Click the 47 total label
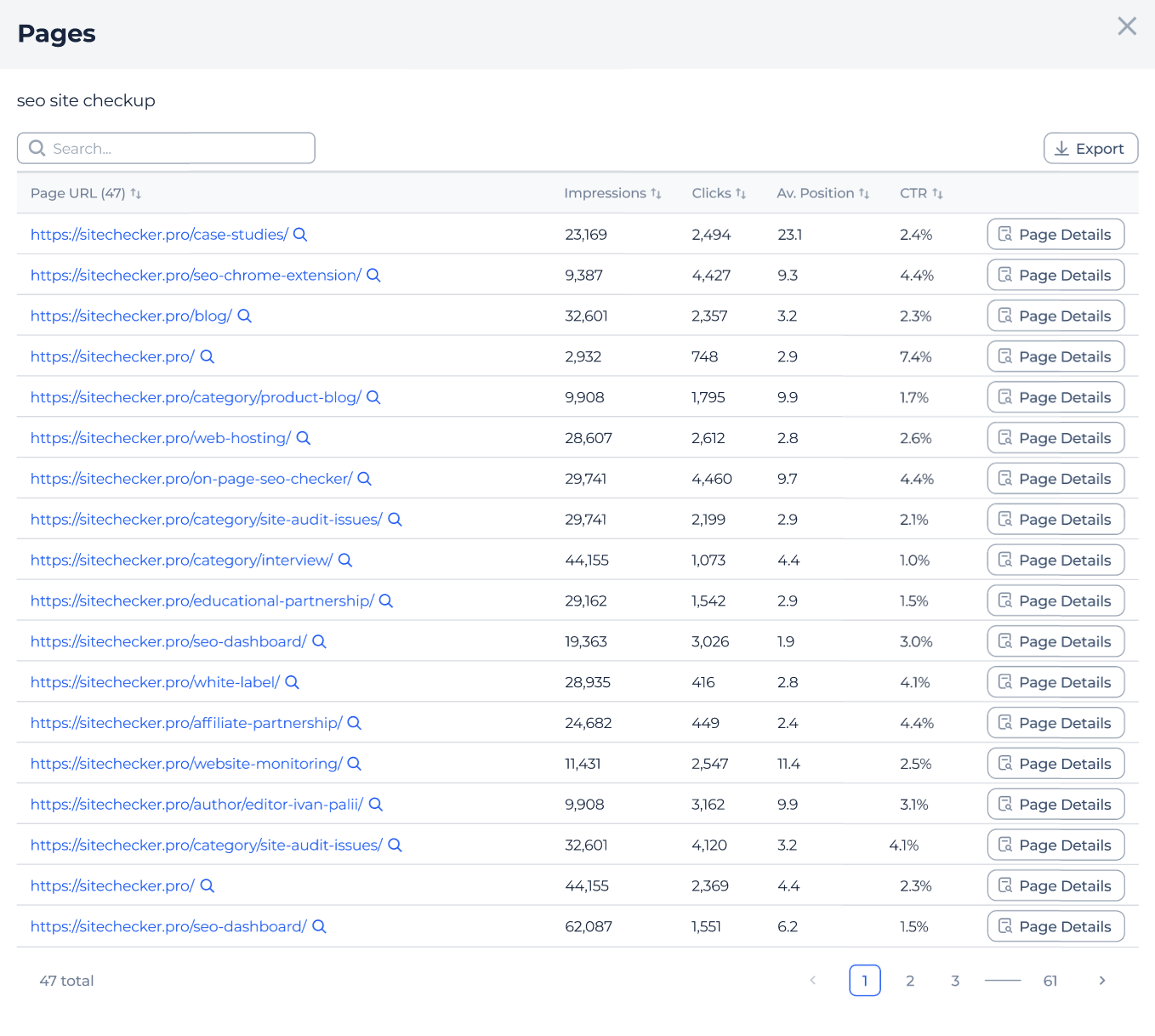 (66, 981)
